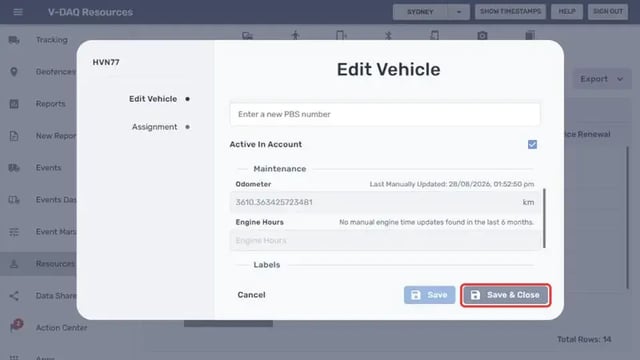Click the HELP button
The image size is (640, 360).
pyautogui.click(x=567, y=11)
